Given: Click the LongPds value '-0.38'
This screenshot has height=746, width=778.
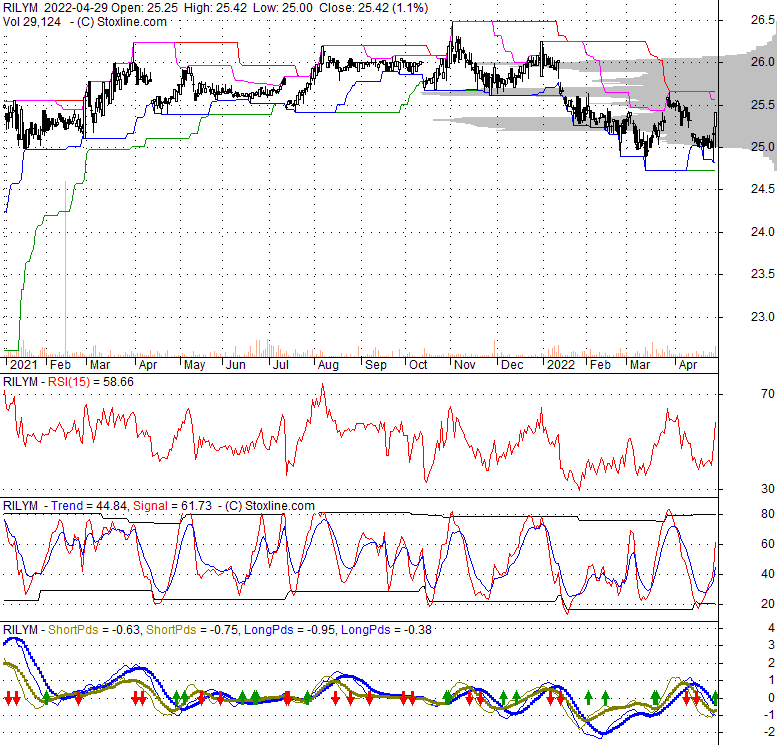Looking at the screenshot, I should (x=416, y=630).
